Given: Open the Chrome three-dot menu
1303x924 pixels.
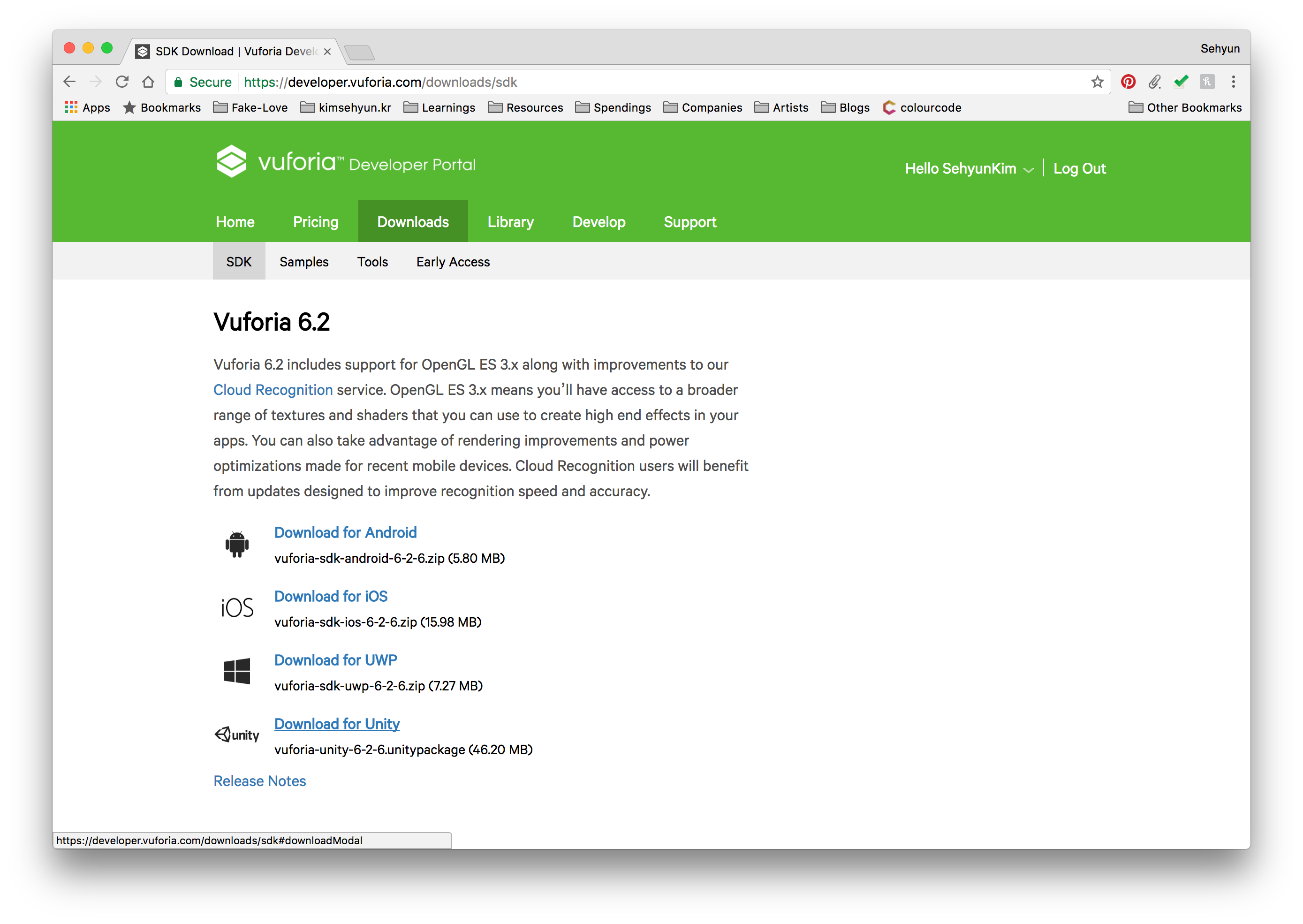Looking at the screenshot, I should 1233,82.
